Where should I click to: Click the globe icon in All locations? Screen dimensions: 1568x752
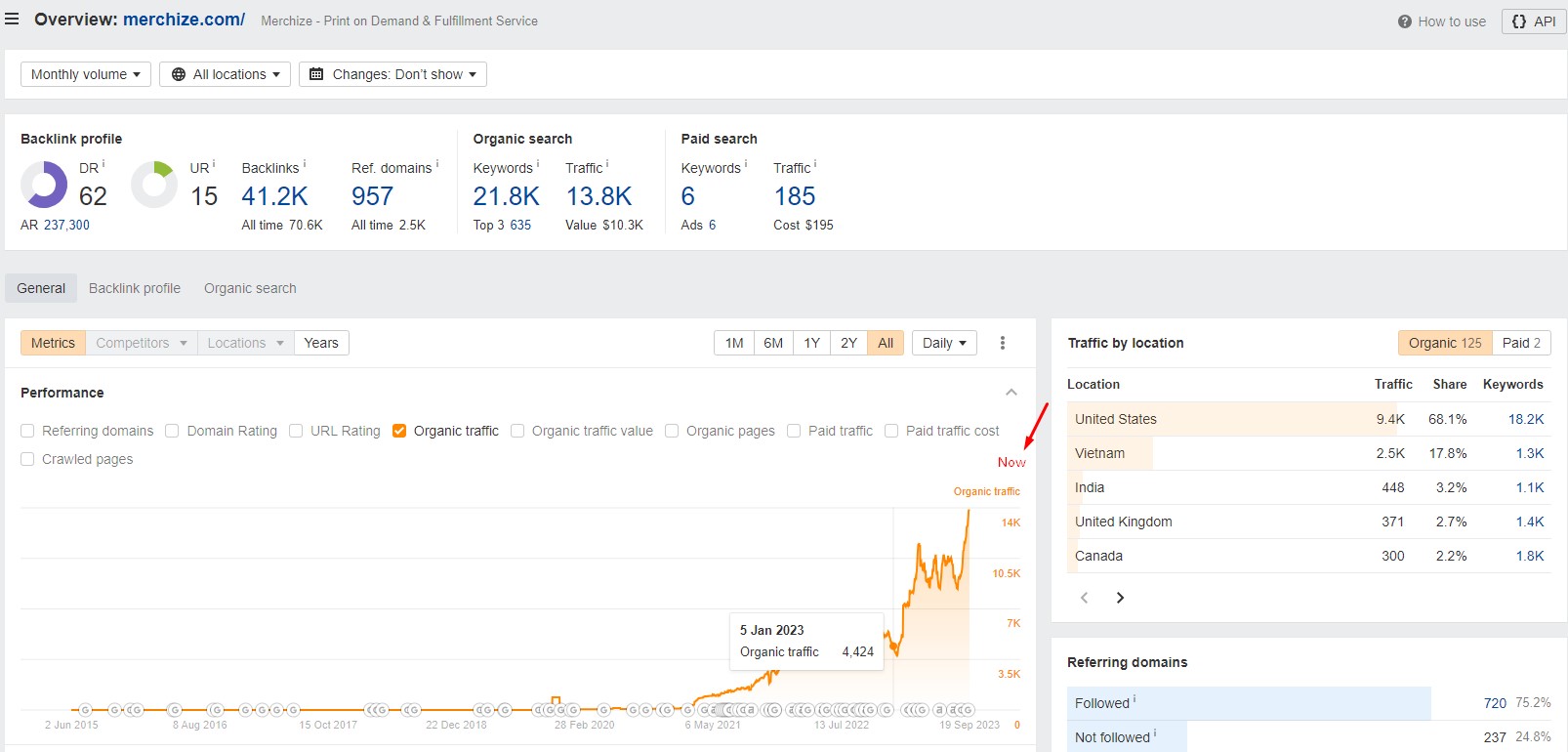coord(179,74)
